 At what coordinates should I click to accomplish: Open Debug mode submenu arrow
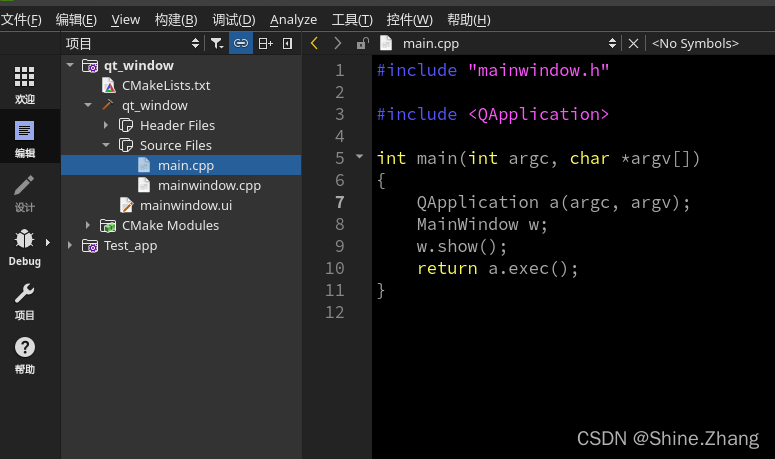[48, 242]
